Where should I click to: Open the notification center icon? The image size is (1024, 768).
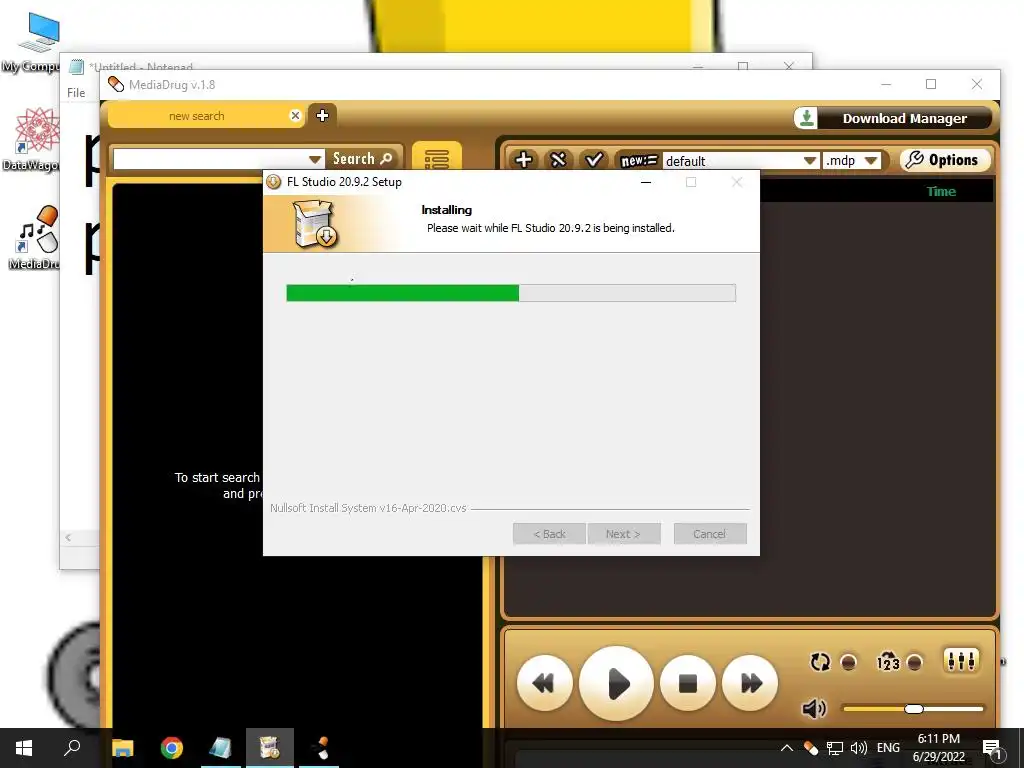[x=992, y=748]
